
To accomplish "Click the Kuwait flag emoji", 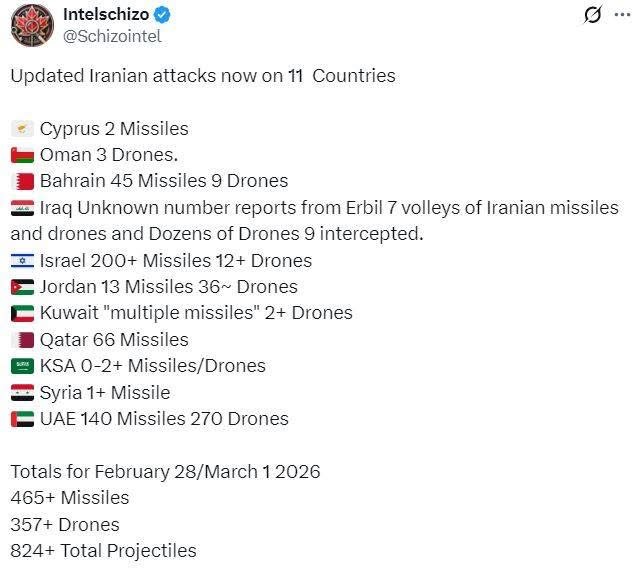I will (22, 313).
